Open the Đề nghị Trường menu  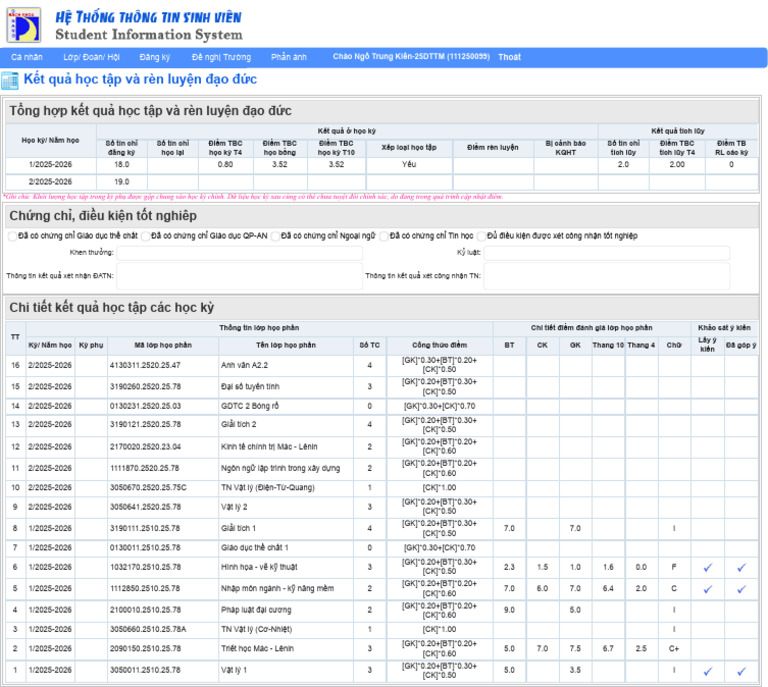pos(221,57)
